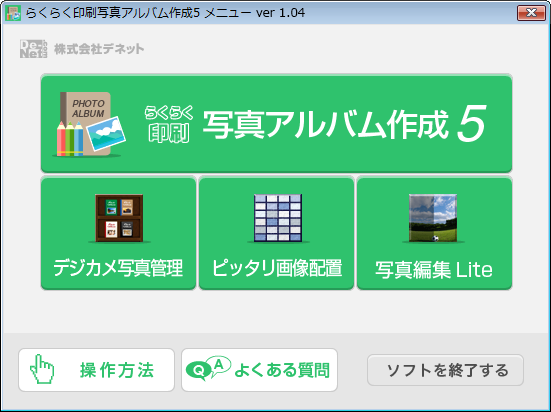The height and width of the screenshot is (412, 551).
Task: Click the bookshelf icon for photo management
Action: click(119, 218)
